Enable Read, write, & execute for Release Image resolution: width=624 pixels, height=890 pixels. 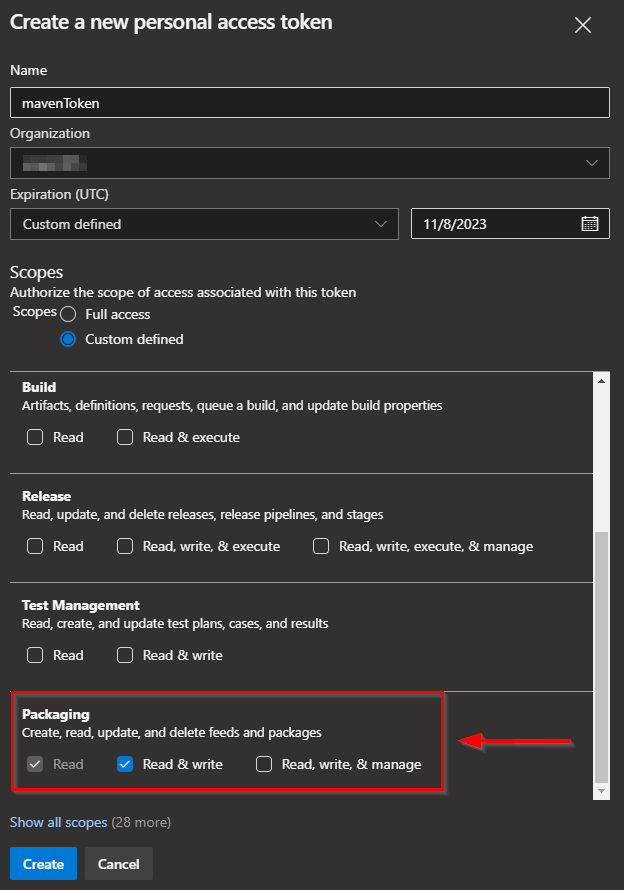click(124, 546)
